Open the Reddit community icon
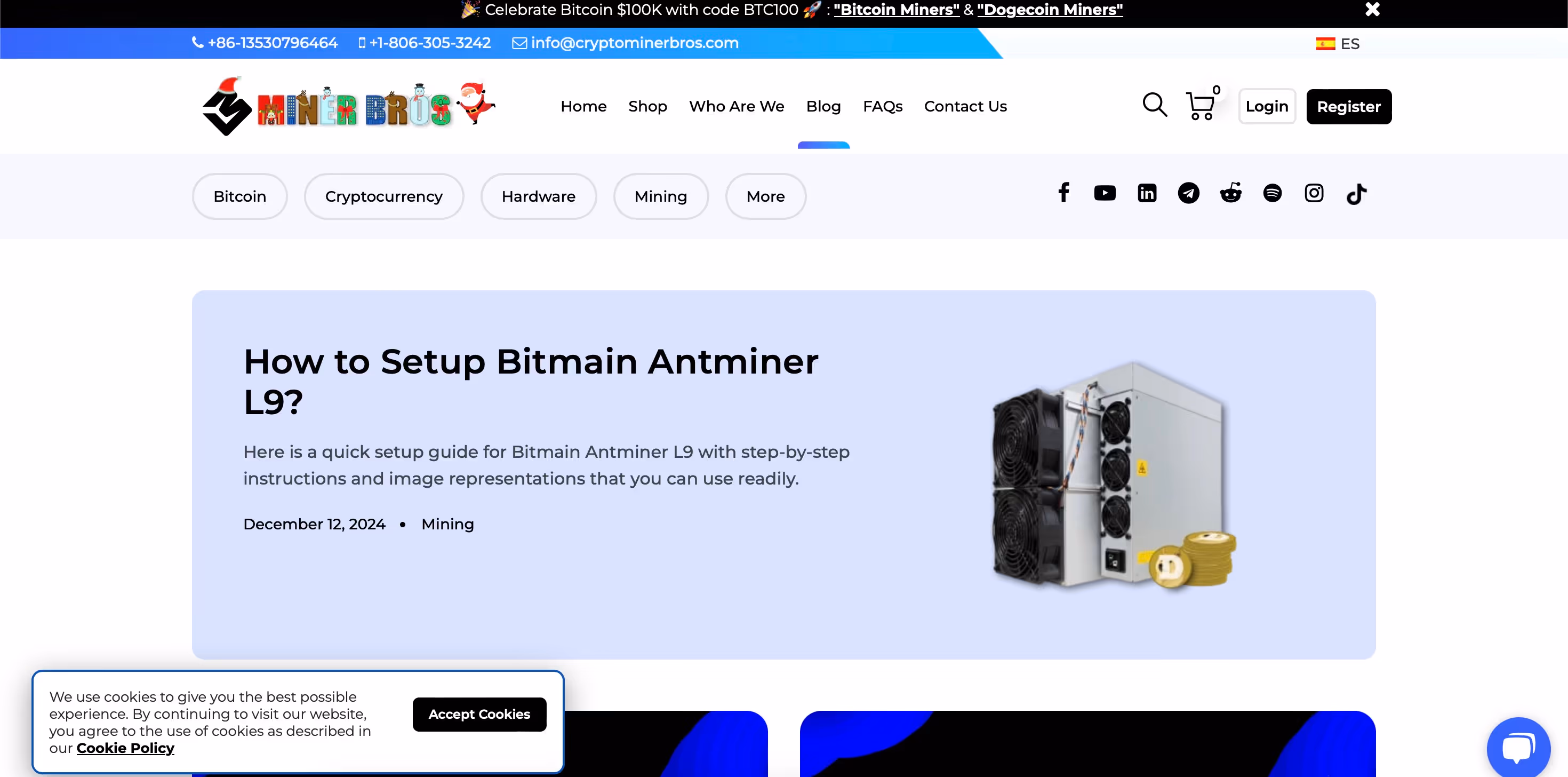The width and height of the screenshot is (1568, 777). tap(1230, 193)
